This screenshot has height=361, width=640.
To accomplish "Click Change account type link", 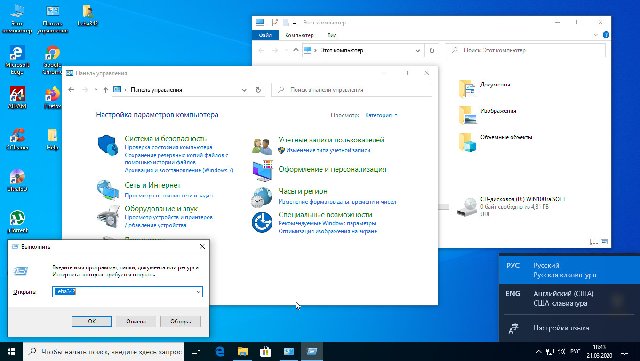I will (x=328, y=150).
